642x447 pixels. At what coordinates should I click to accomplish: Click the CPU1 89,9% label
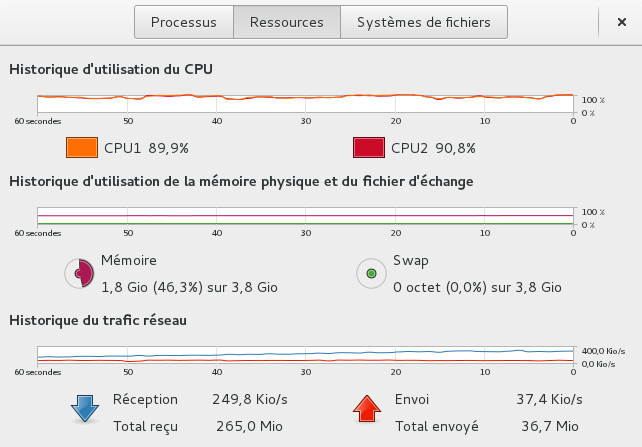tap(146, 148)
